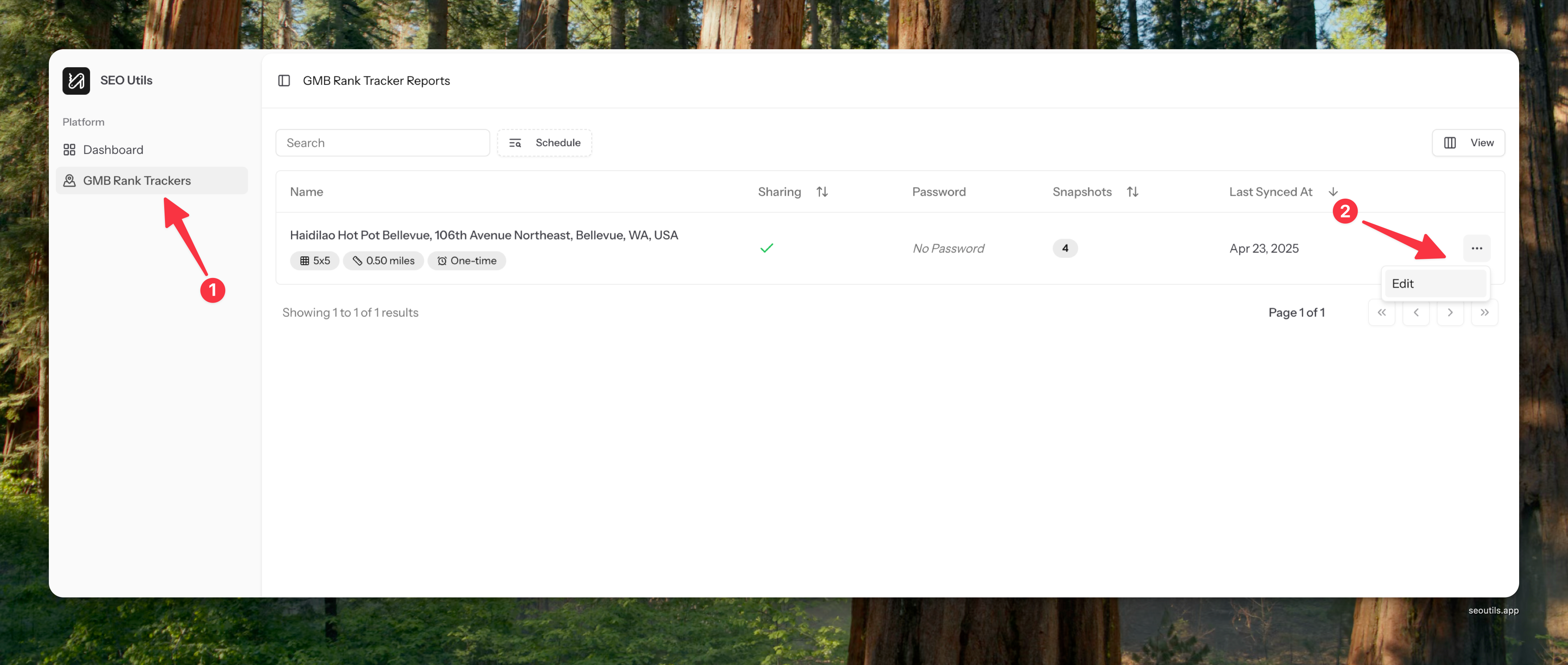Open the View columns dropdown
The width and height of the screenshot is (1568, 665).
(1468, 143)
